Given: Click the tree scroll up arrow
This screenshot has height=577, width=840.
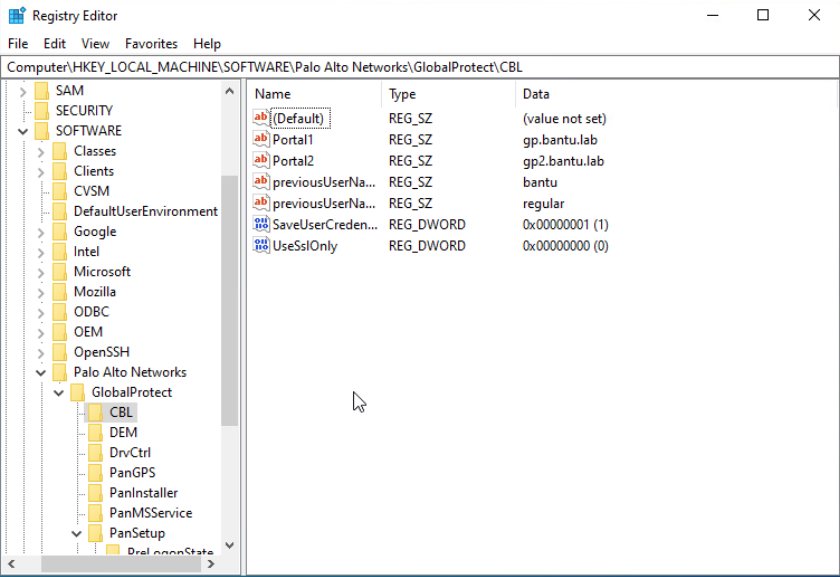Looking at the screenshot, I should point(229,91).
